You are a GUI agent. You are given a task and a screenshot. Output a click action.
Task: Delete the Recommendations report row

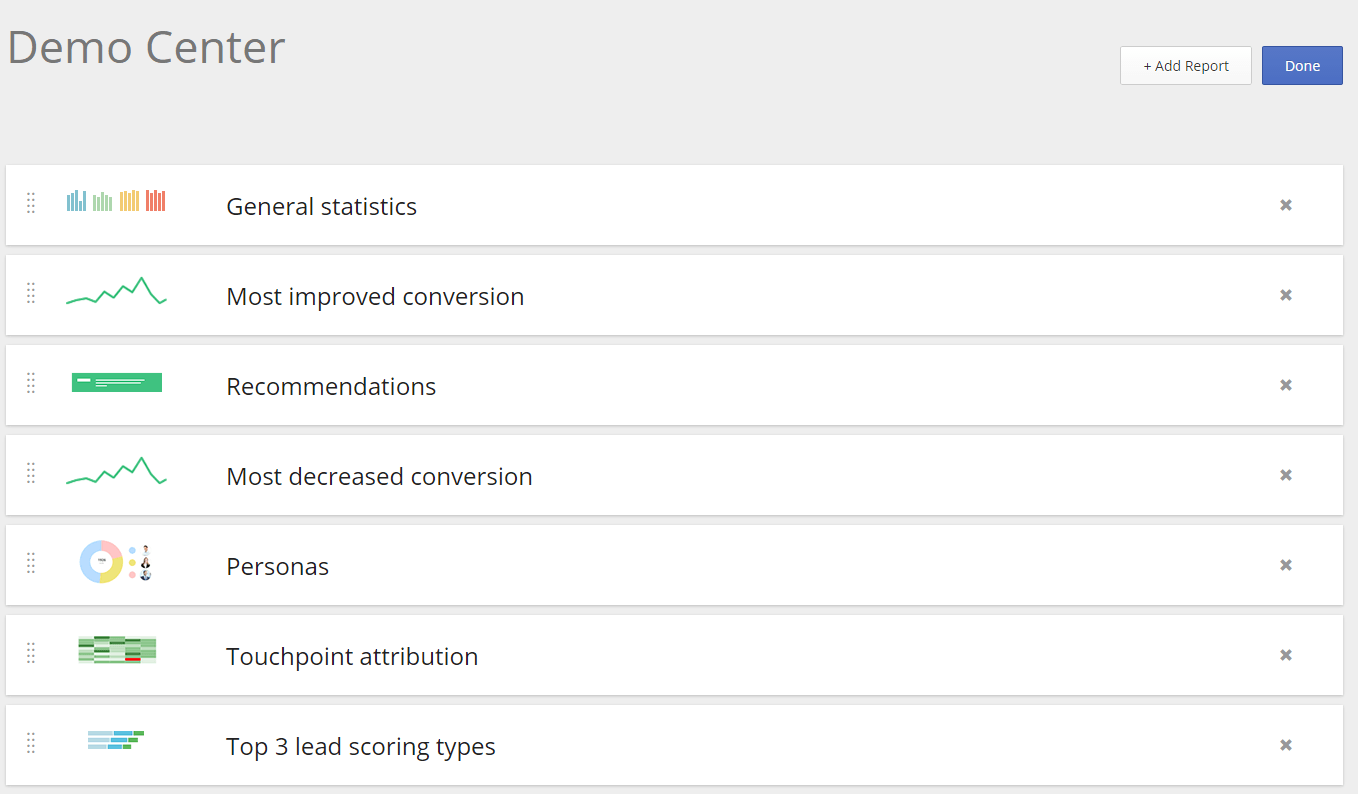click(1286, 385)
